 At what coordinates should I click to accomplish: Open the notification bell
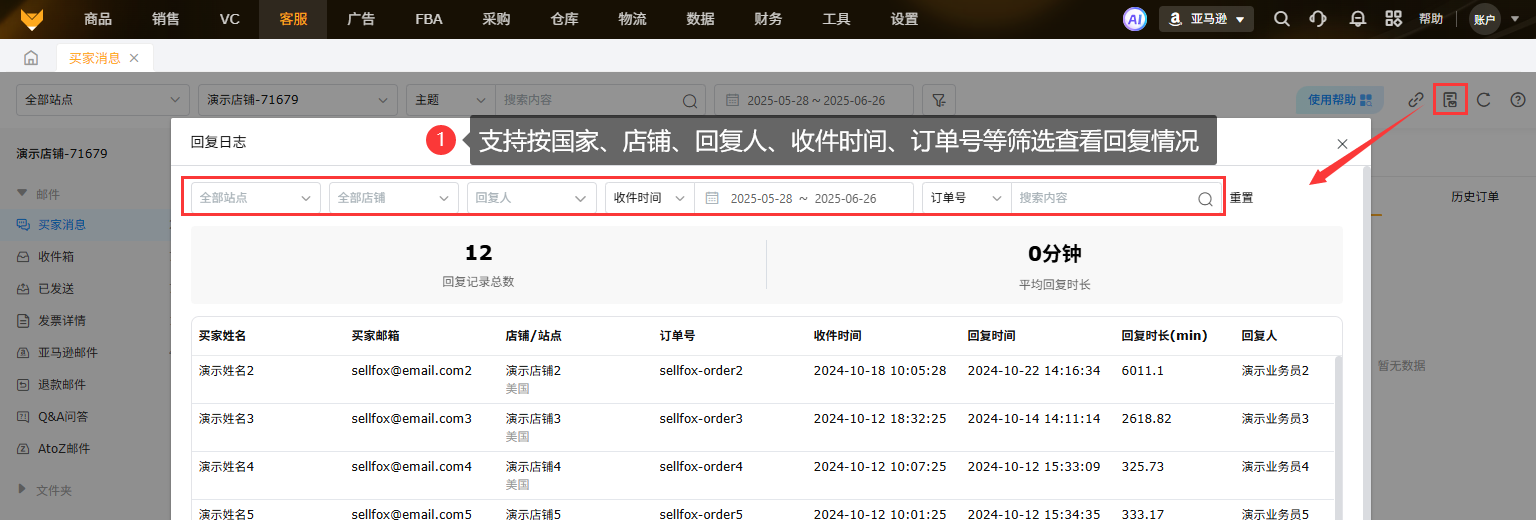coord(1357,19)
